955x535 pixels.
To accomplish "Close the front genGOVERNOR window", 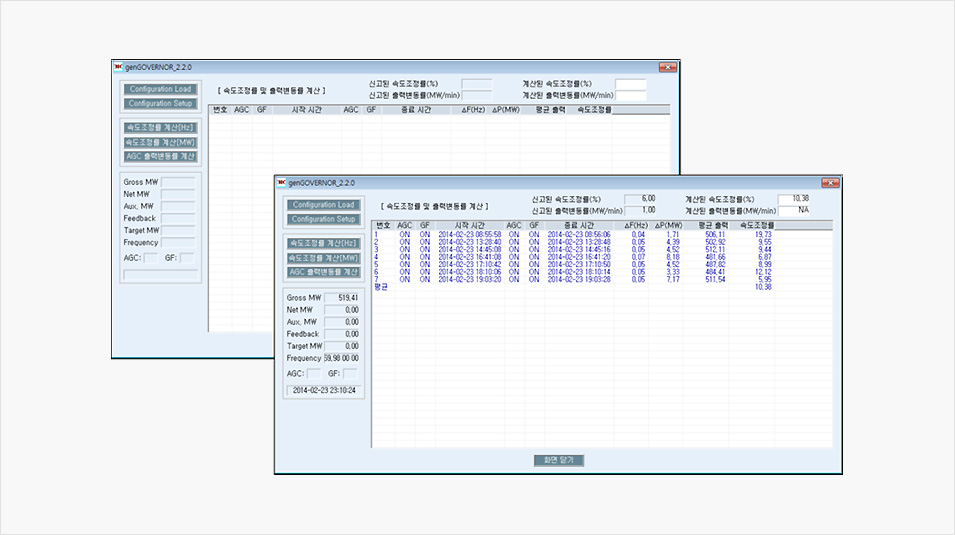I will click(828, 183).
